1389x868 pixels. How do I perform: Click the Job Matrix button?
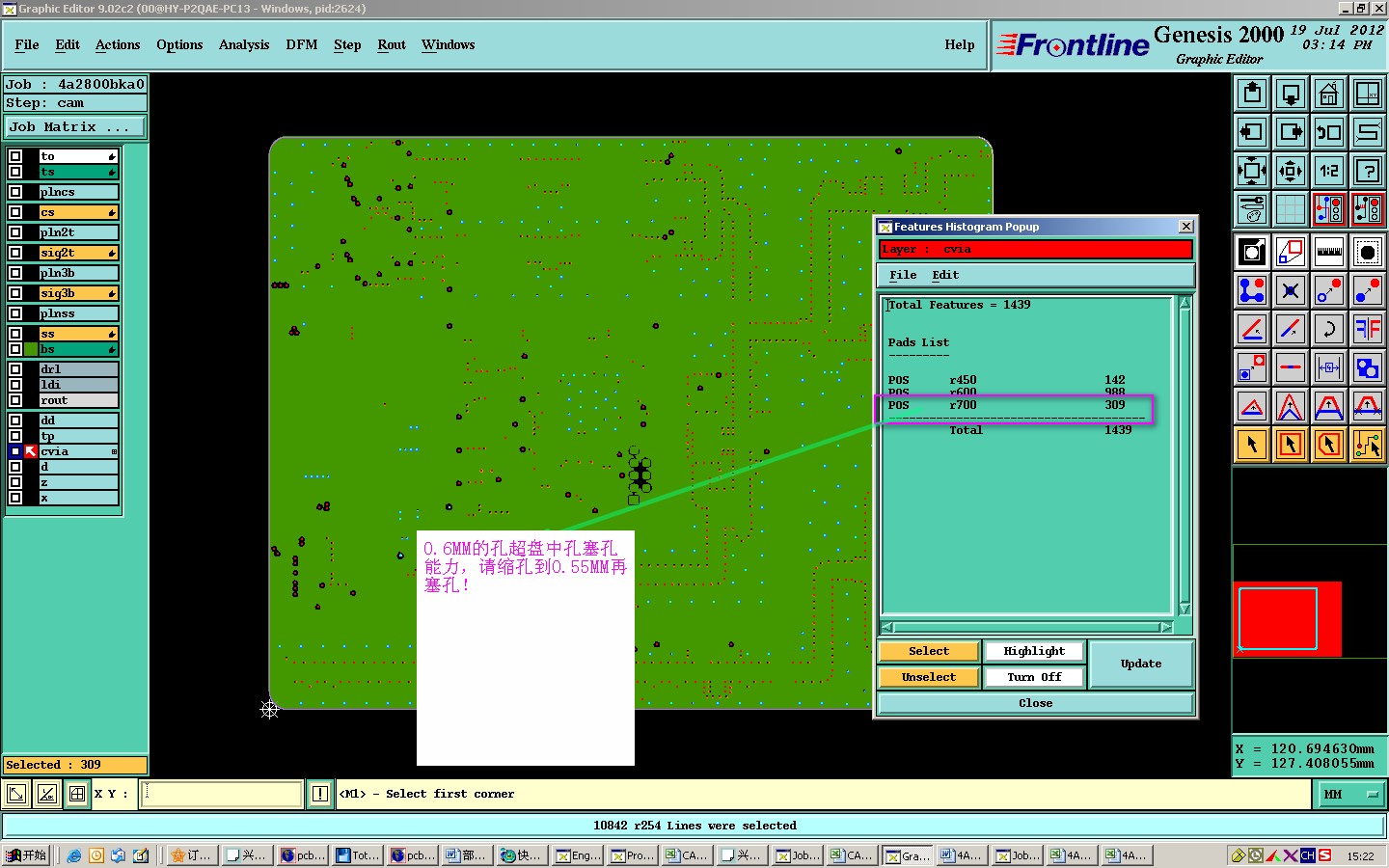75,126
